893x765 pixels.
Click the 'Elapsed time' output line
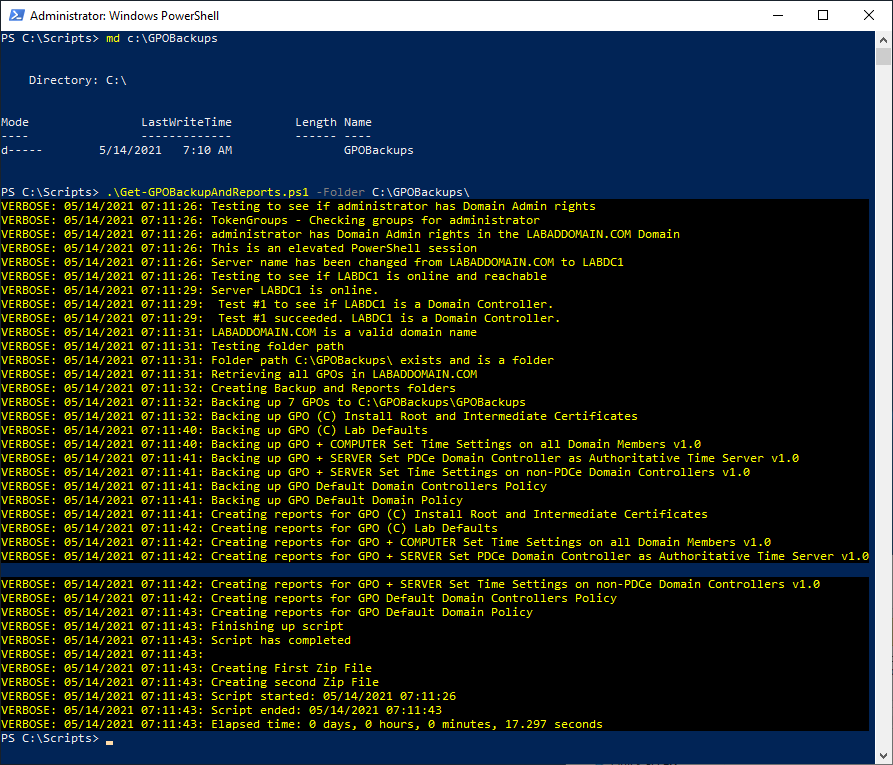[406, 724]
